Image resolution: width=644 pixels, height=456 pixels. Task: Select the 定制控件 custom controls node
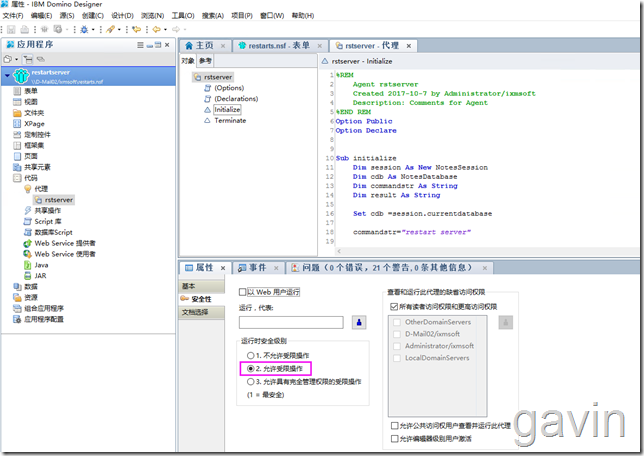32,134
